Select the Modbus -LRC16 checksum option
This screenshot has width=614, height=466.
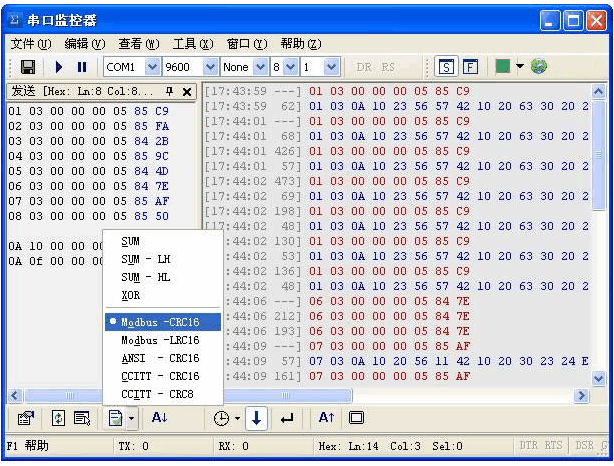point(159,340)
